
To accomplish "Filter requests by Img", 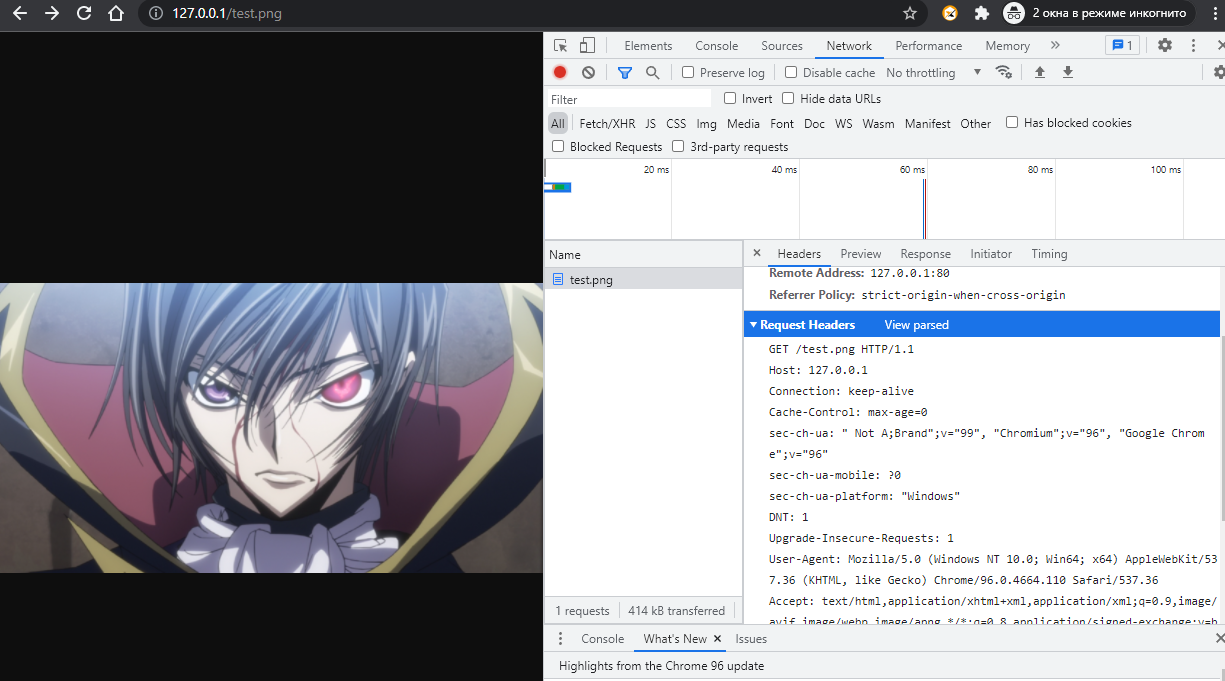I will coord(707,124).
